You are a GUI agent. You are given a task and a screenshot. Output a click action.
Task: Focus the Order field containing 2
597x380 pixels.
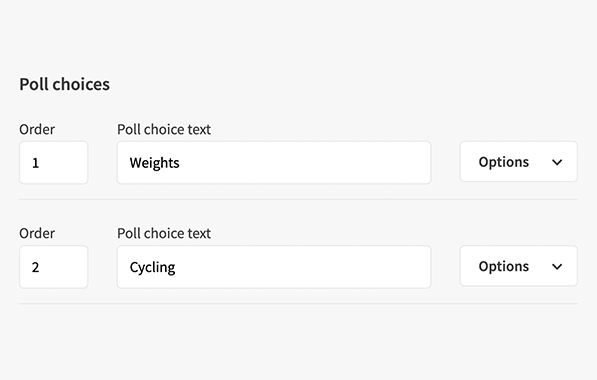click(54, 267)
